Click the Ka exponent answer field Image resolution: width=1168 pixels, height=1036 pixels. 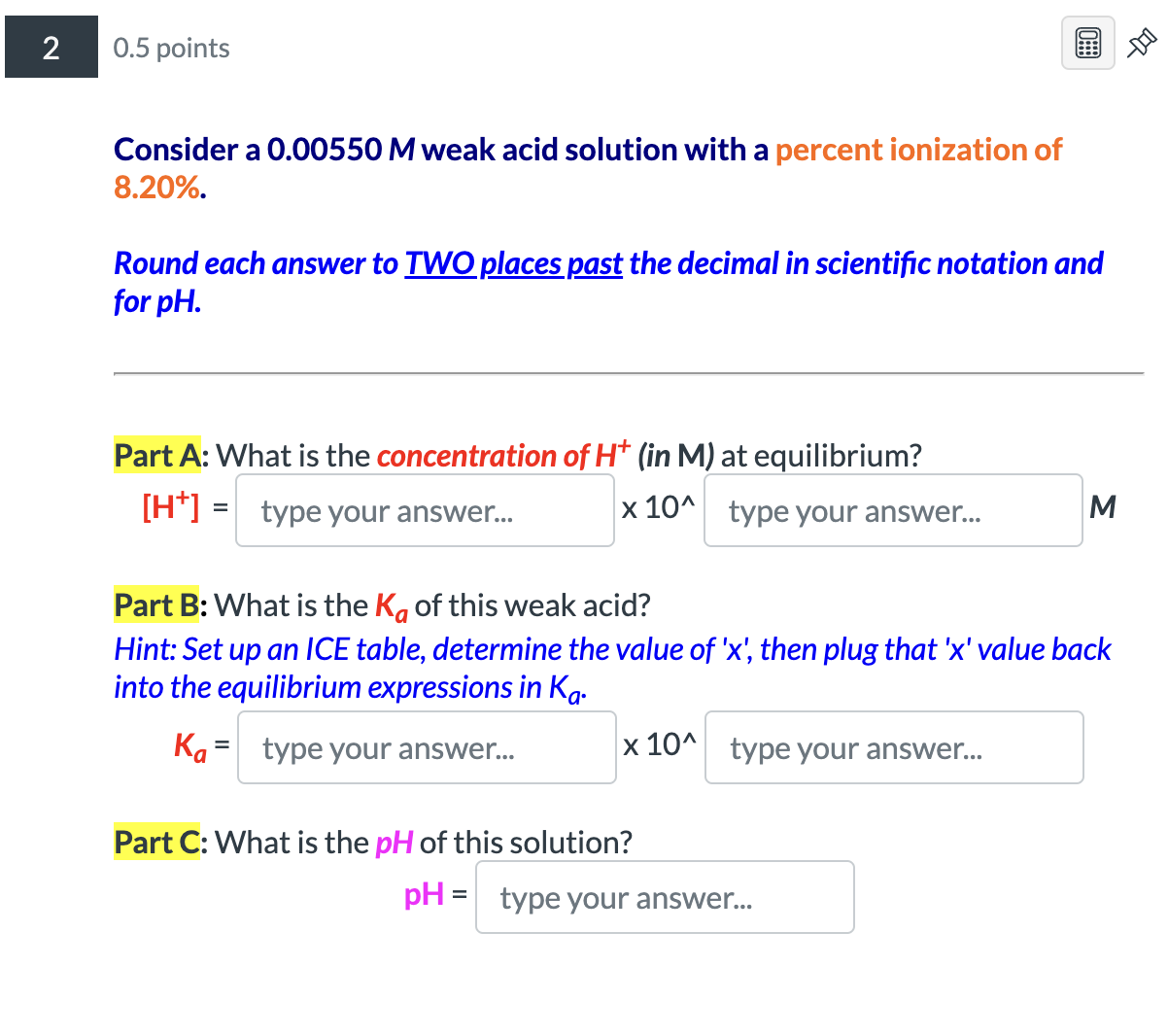pos(893,747)
